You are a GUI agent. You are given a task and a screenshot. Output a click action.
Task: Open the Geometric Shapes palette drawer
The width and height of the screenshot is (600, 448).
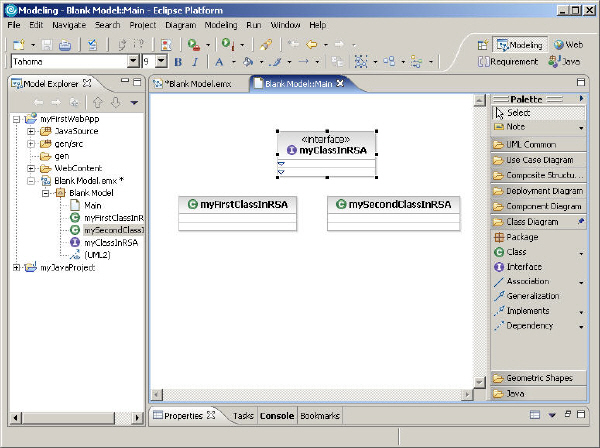[538, 378]
